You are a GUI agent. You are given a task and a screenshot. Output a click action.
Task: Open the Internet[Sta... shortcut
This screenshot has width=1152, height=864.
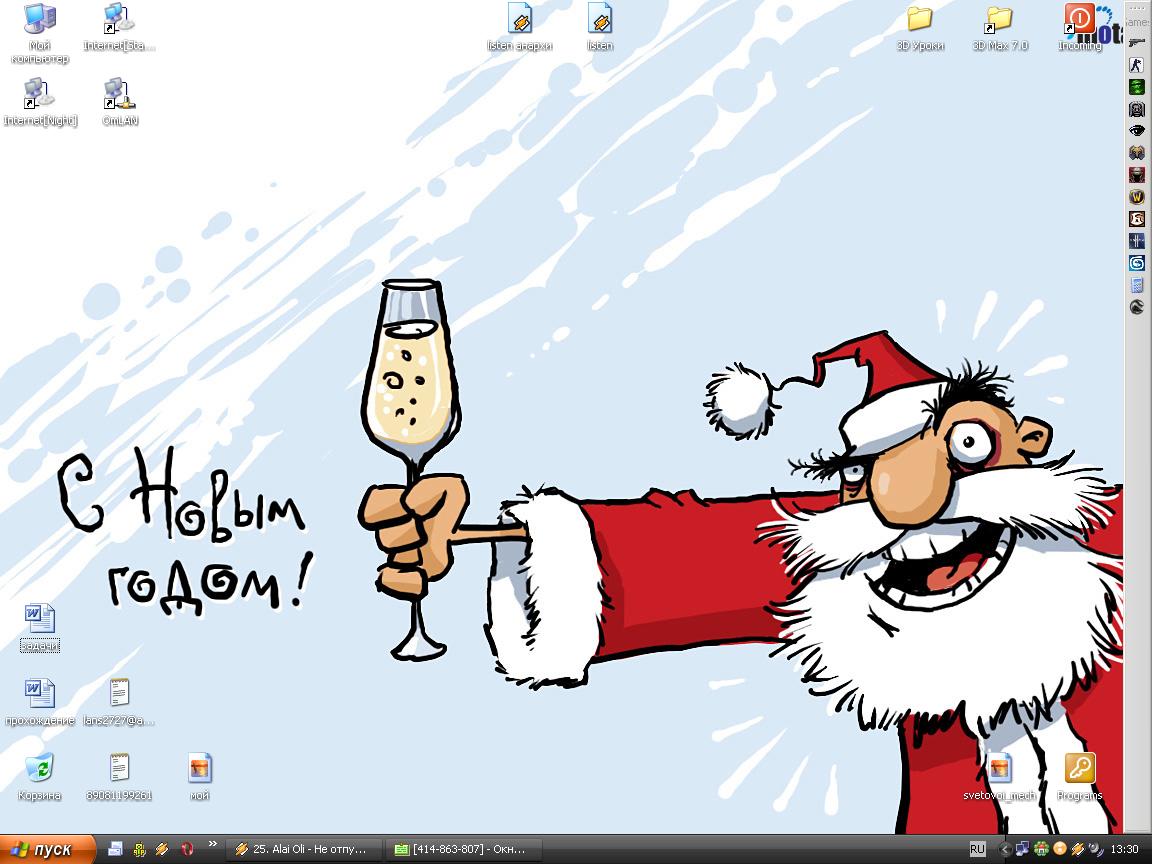(x=119, y=27)
